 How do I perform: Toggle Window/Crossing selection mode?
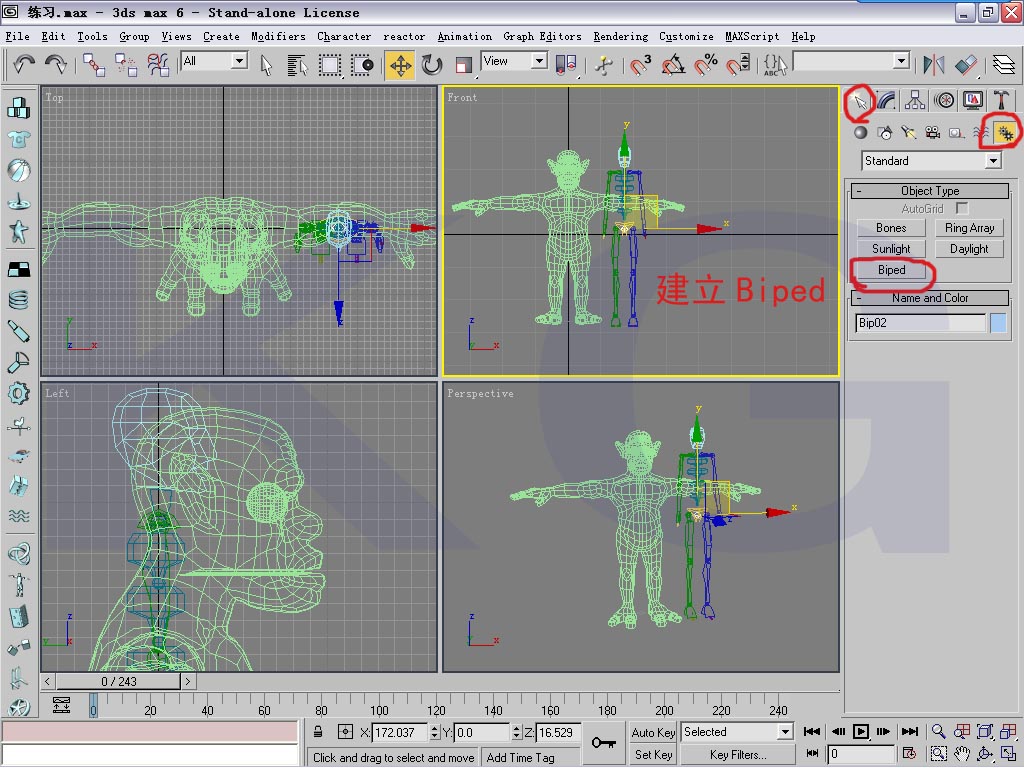pyautogui.click(x=362, y=65)
